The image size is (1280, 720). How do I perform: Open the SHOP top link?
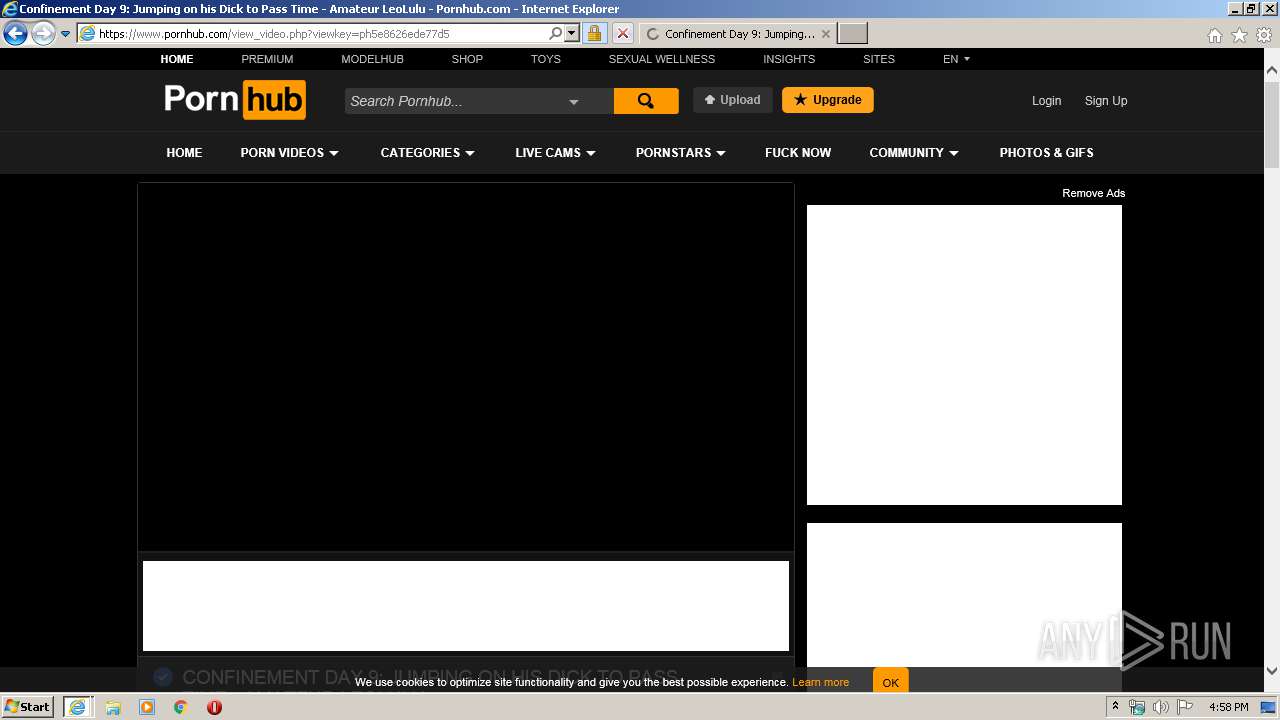pyautogui.click(x=467, y=59)
